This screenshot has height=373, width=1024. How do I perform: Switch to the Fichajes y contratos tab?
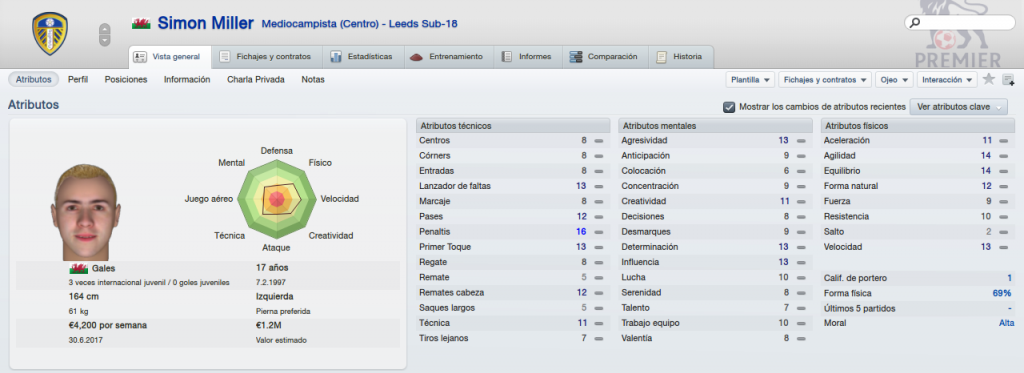[x=268, y=57]
